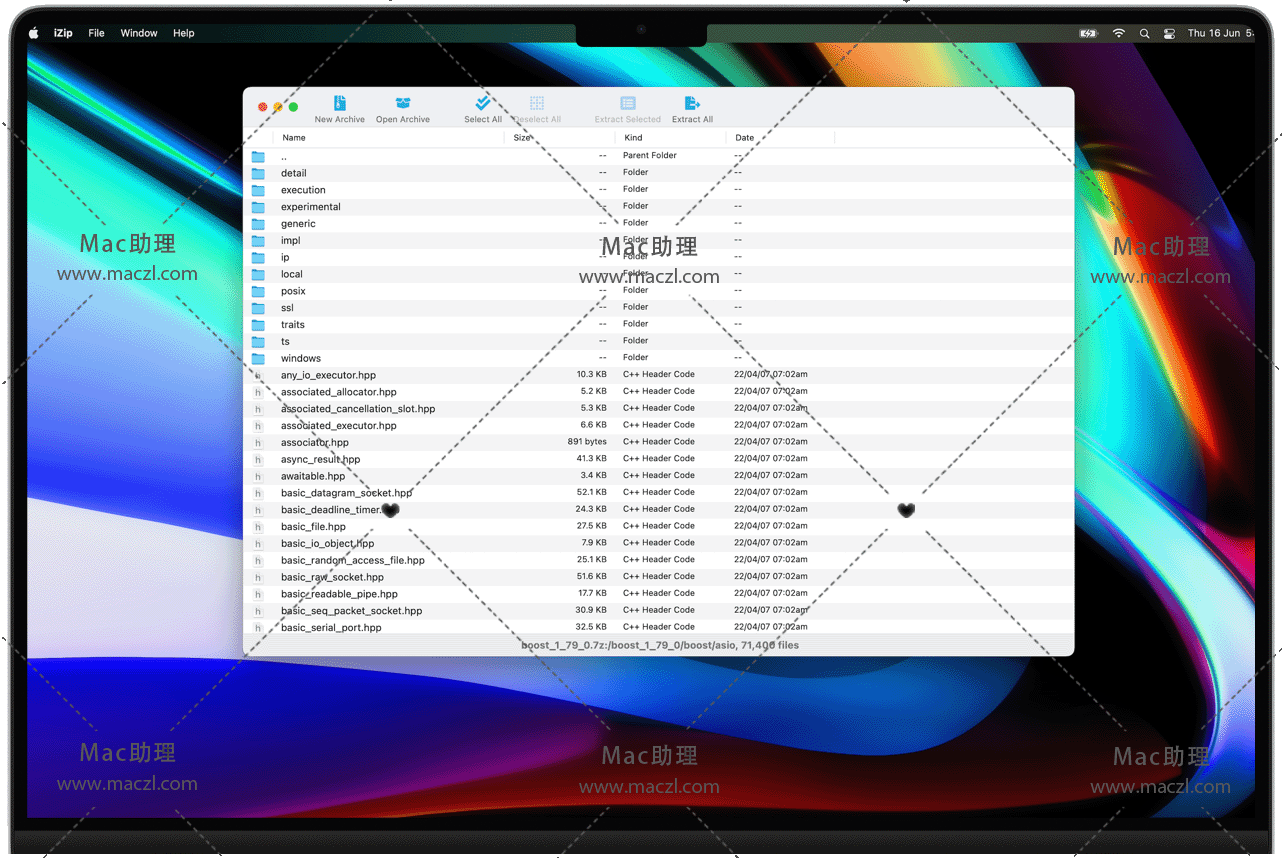Viewport: 1282px width, 858px height.
Task: Click the header file icon beside associated_allocator.hpp
Action: click(x=258, y=392)
